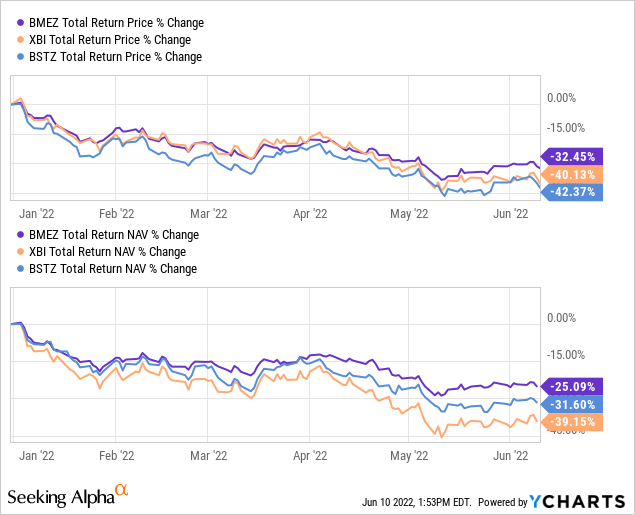Click Apr '22 label on top chart axis
Viewport: 635px width, 515px height.
[x=310, y=214]
